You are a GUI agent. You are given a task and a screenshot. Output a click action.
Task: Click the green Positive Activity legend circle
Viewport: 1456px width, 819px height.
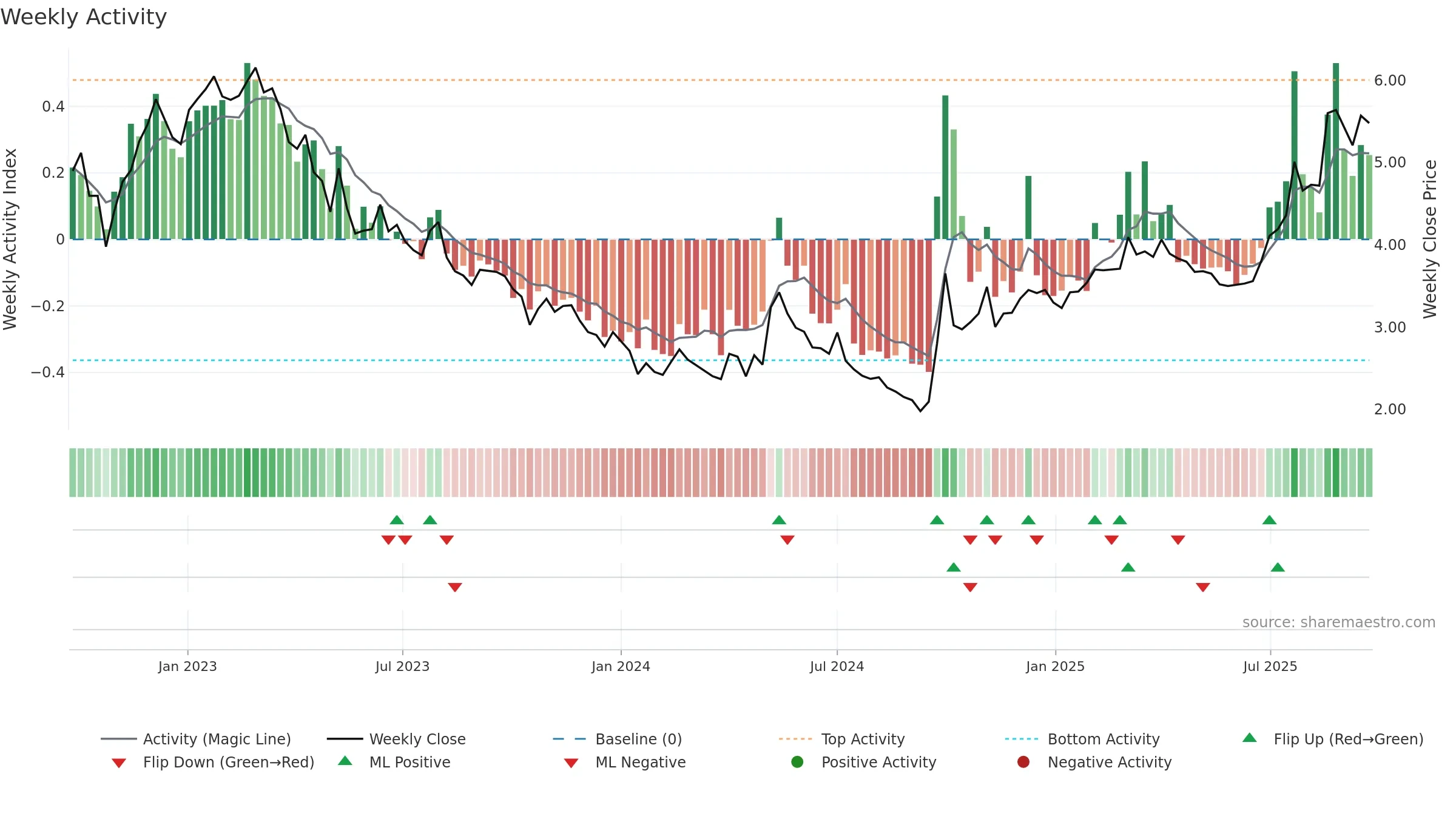(x=797, y=761)
